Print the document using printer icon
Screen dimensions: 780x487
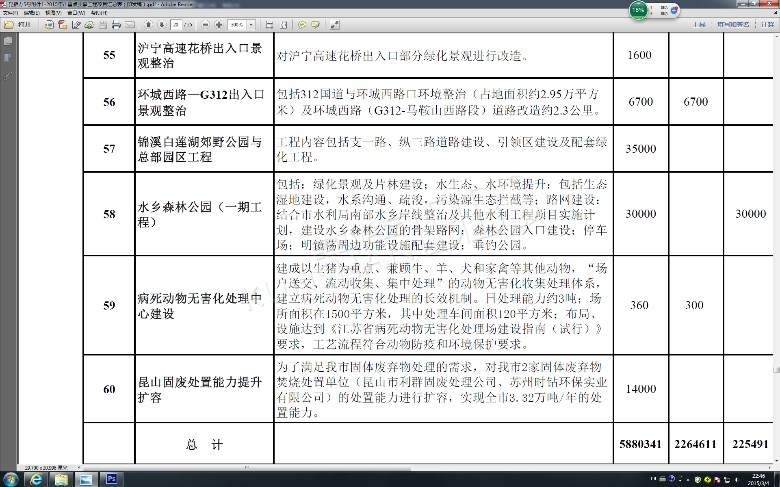tap(116, 24)
